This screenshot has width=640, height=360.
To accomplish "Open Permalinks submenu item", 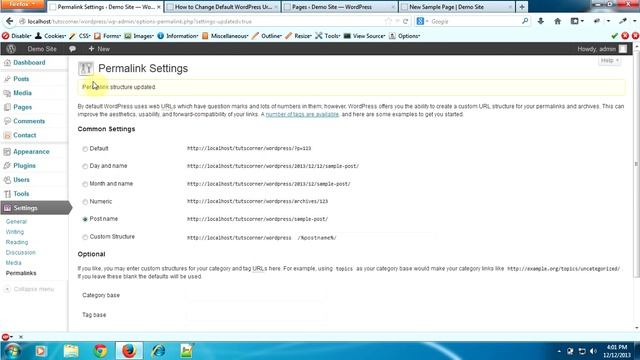I will 21,273.
